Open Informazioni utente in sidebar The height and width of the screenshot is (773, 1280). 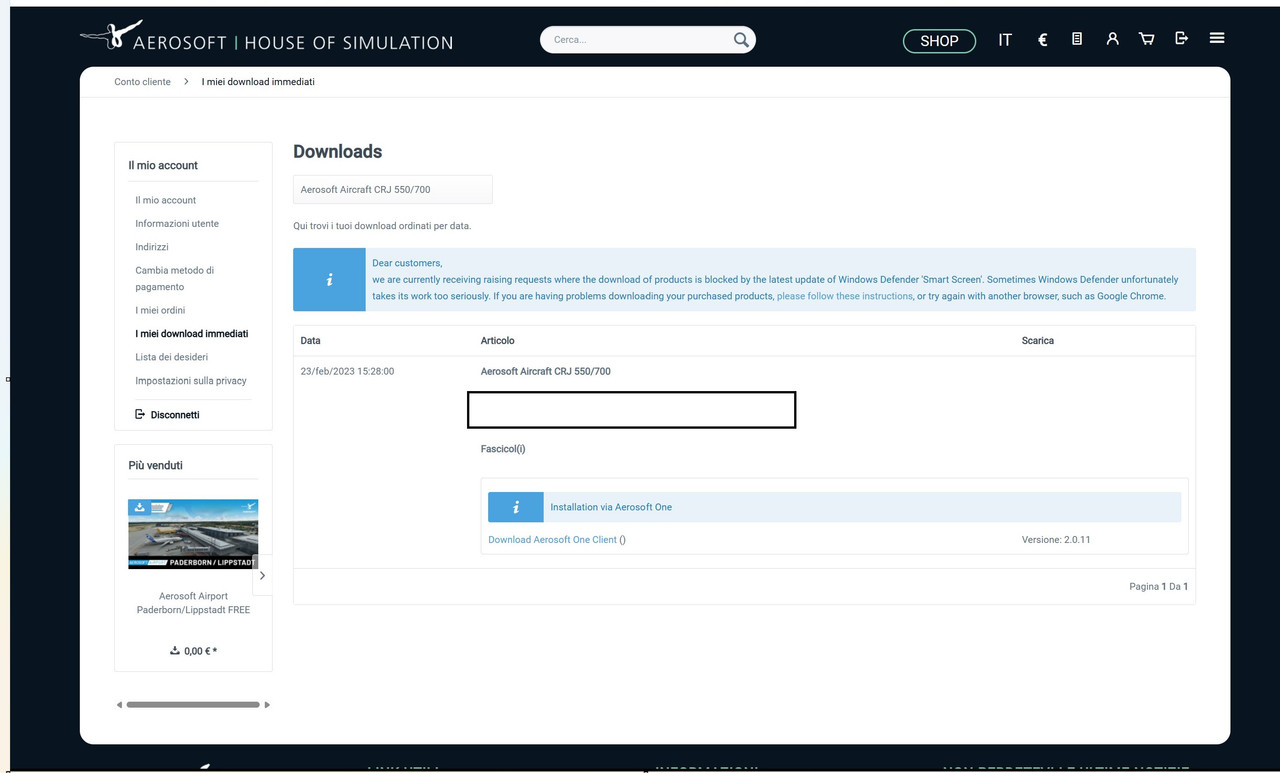click(x=177, y=223)
